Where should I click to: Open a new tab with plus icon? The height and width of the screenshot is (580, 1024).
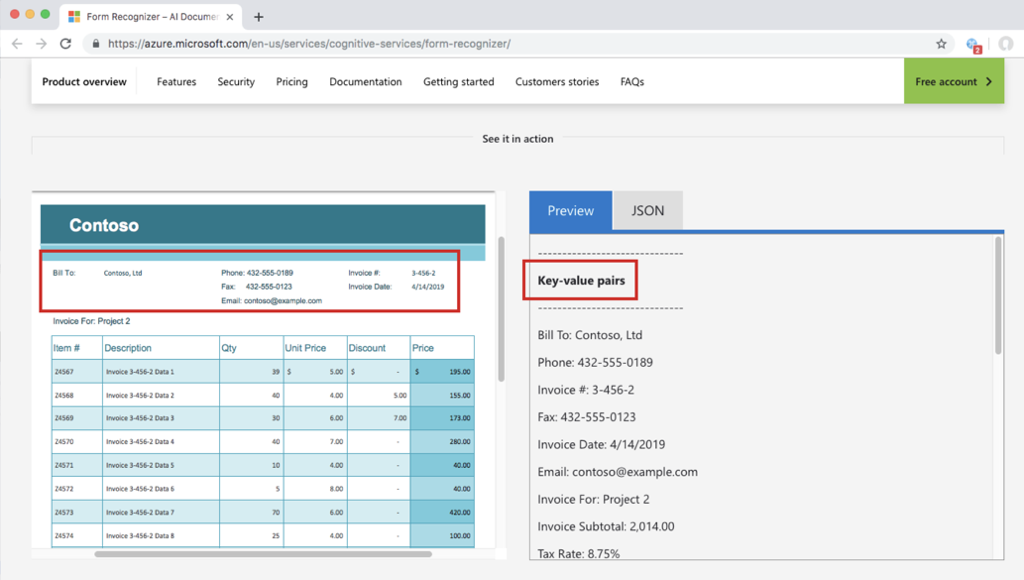259,17
